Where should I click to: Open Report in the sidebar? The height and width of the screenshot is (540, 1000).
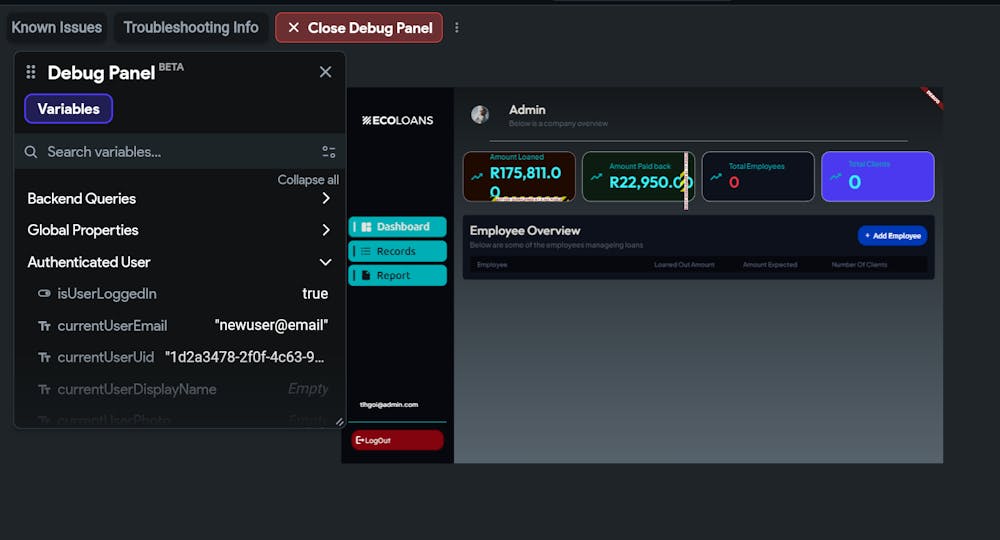[x=397, y=275]
